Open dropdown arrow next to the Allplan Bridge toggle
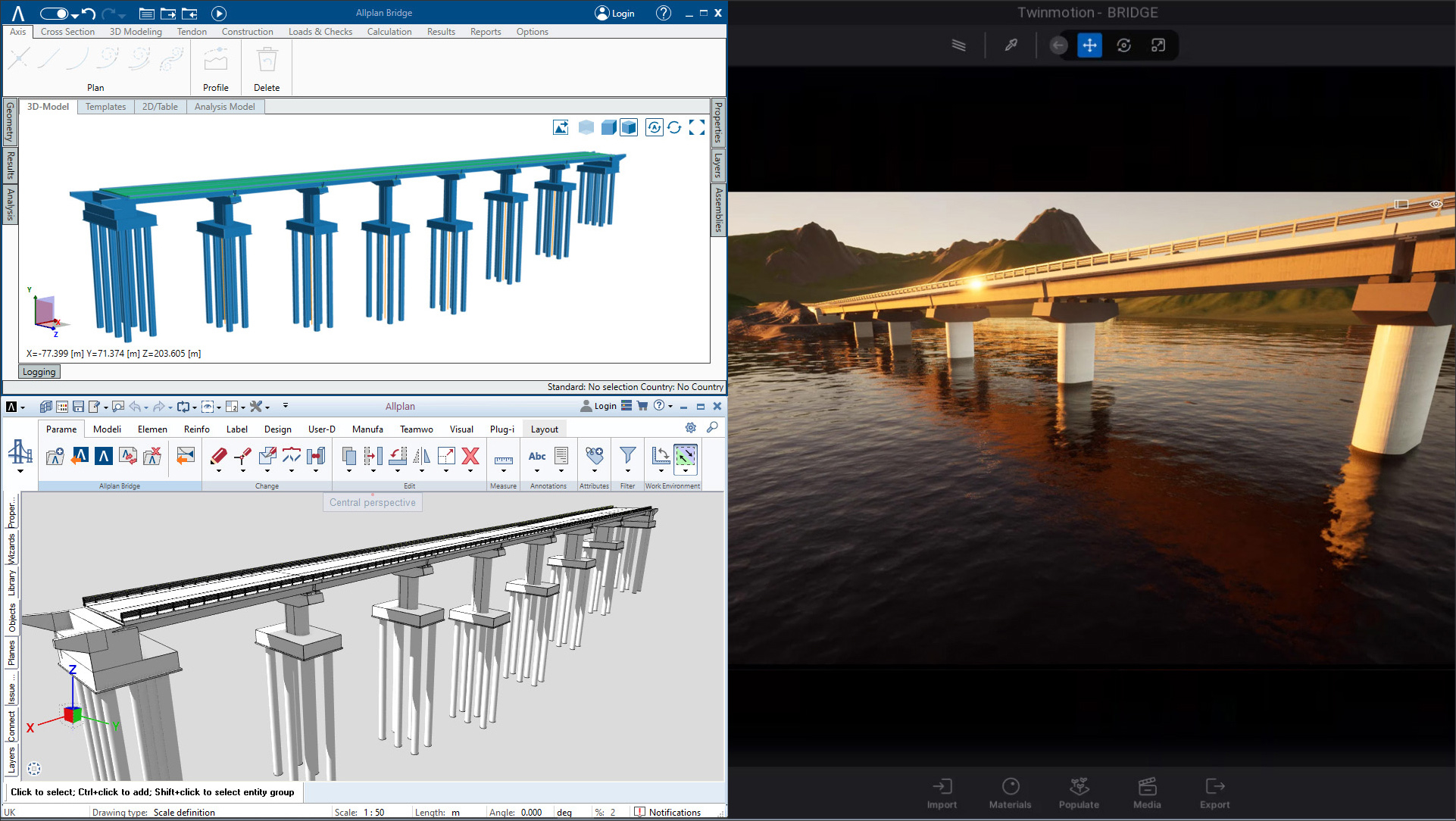Screen dimensions: 1456x821 coord(75,15)
